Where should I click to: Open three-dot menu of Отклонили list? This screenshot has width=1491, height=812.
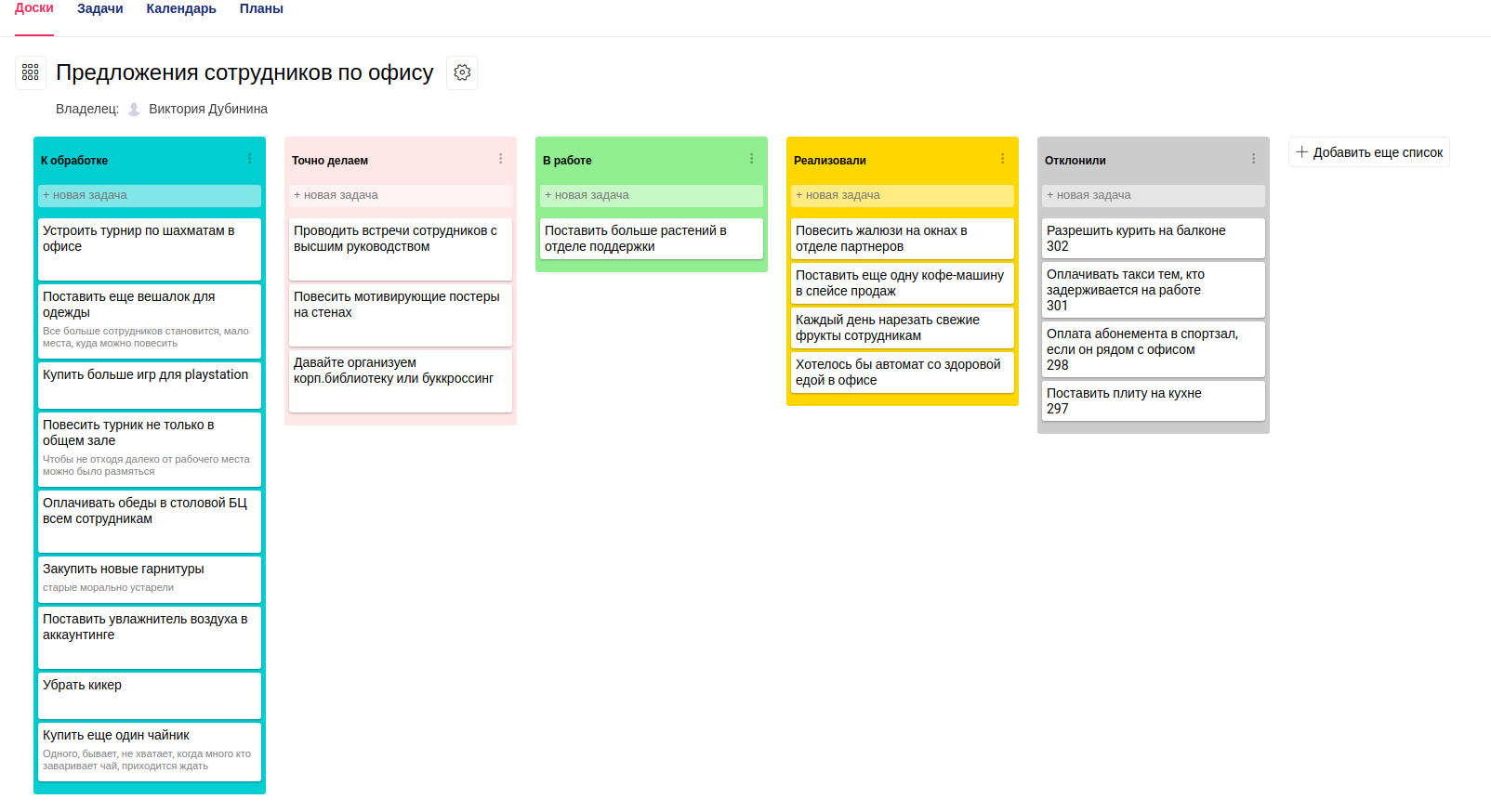tap(1253, 159)
